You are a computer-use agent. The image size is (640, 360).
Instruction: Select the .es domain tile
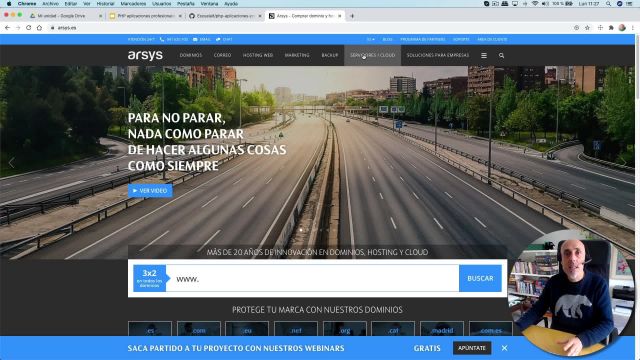[x=150, y=329]
